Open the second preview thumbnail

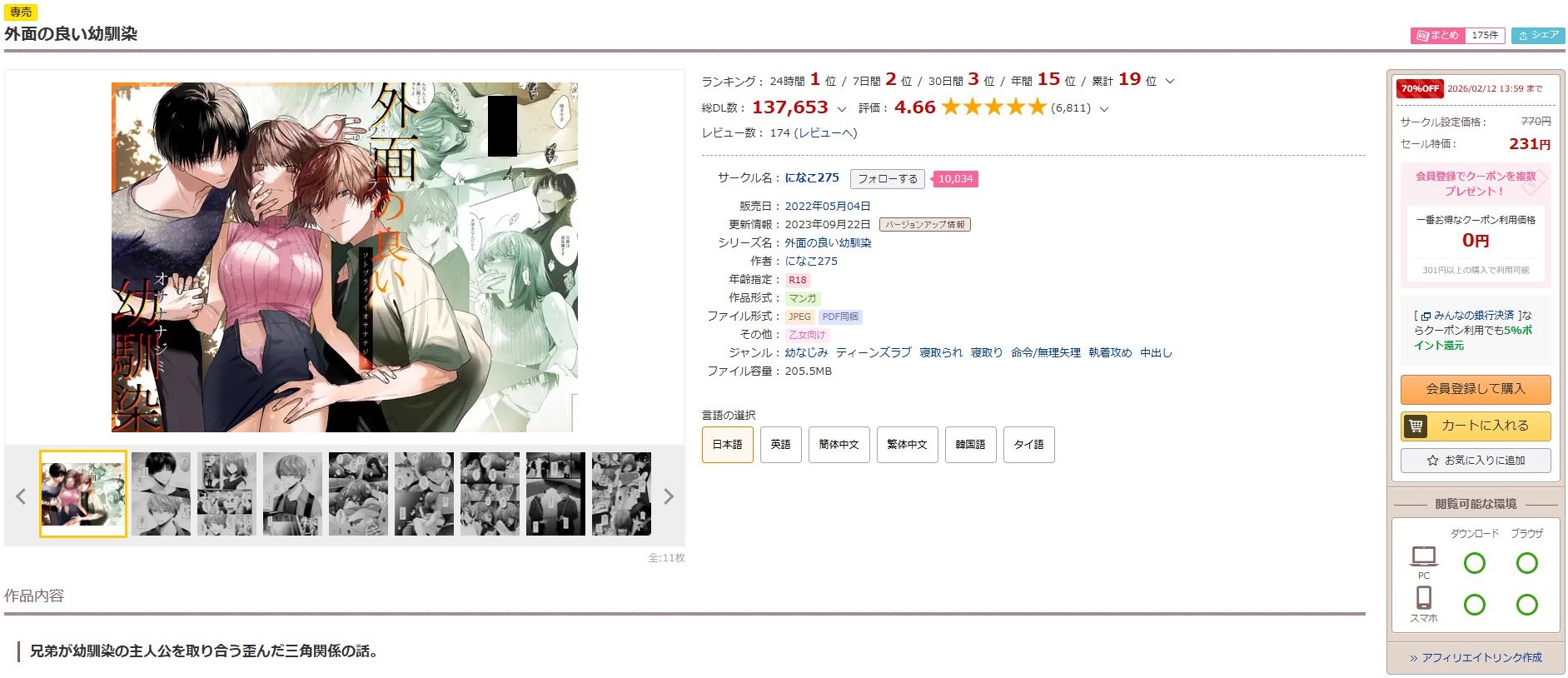coord(161,494)
